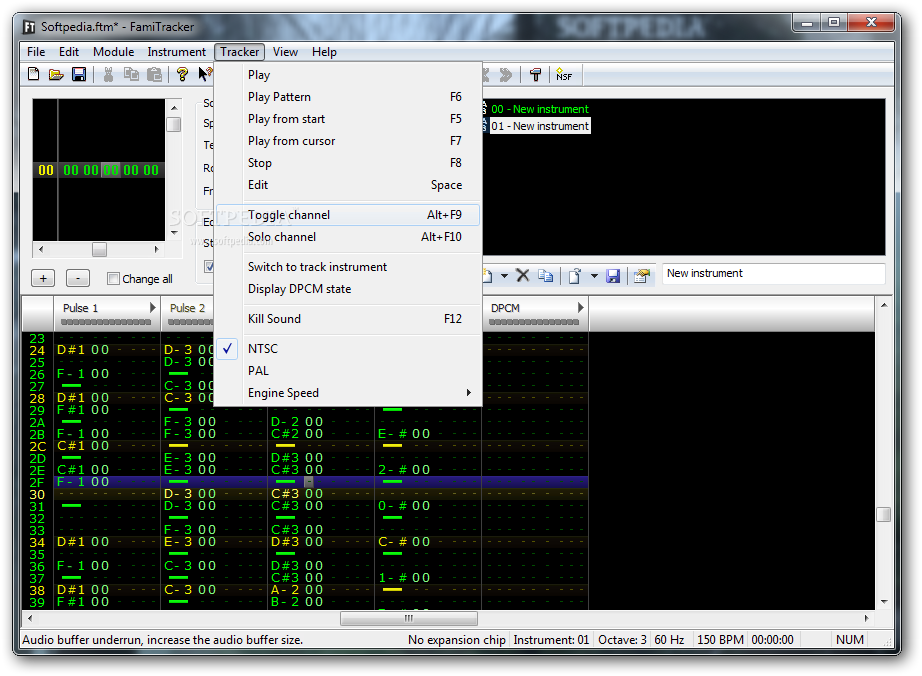Choose Switch to track instrument

[x=348, y=267]
